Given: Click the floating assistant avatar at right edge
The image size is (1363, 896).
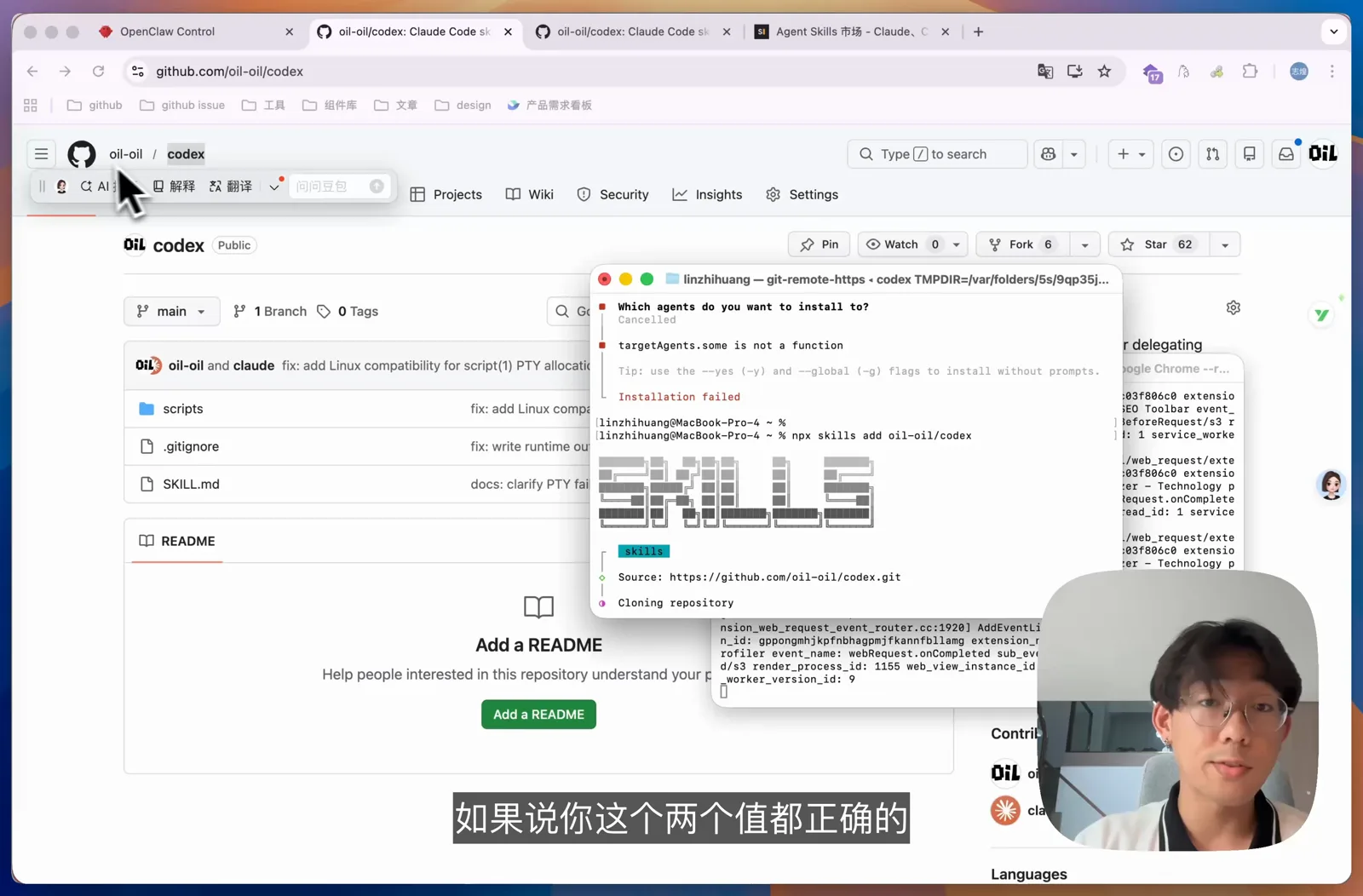Looking at the screenshot, I should tap(1331, 485).
